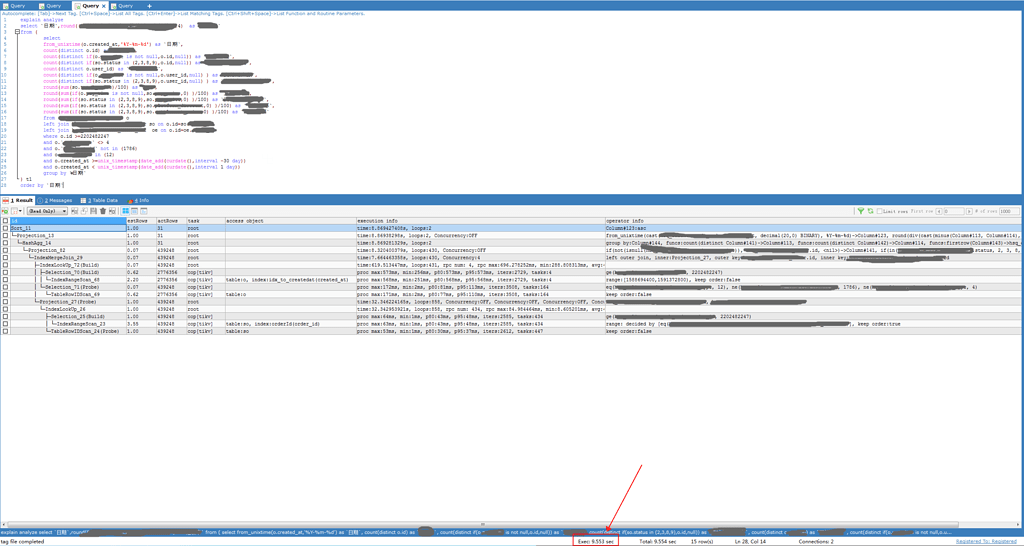Collapse the 'from (' code fold
The width and height of the screenshot is (1024, 546).
click(17, 32)
